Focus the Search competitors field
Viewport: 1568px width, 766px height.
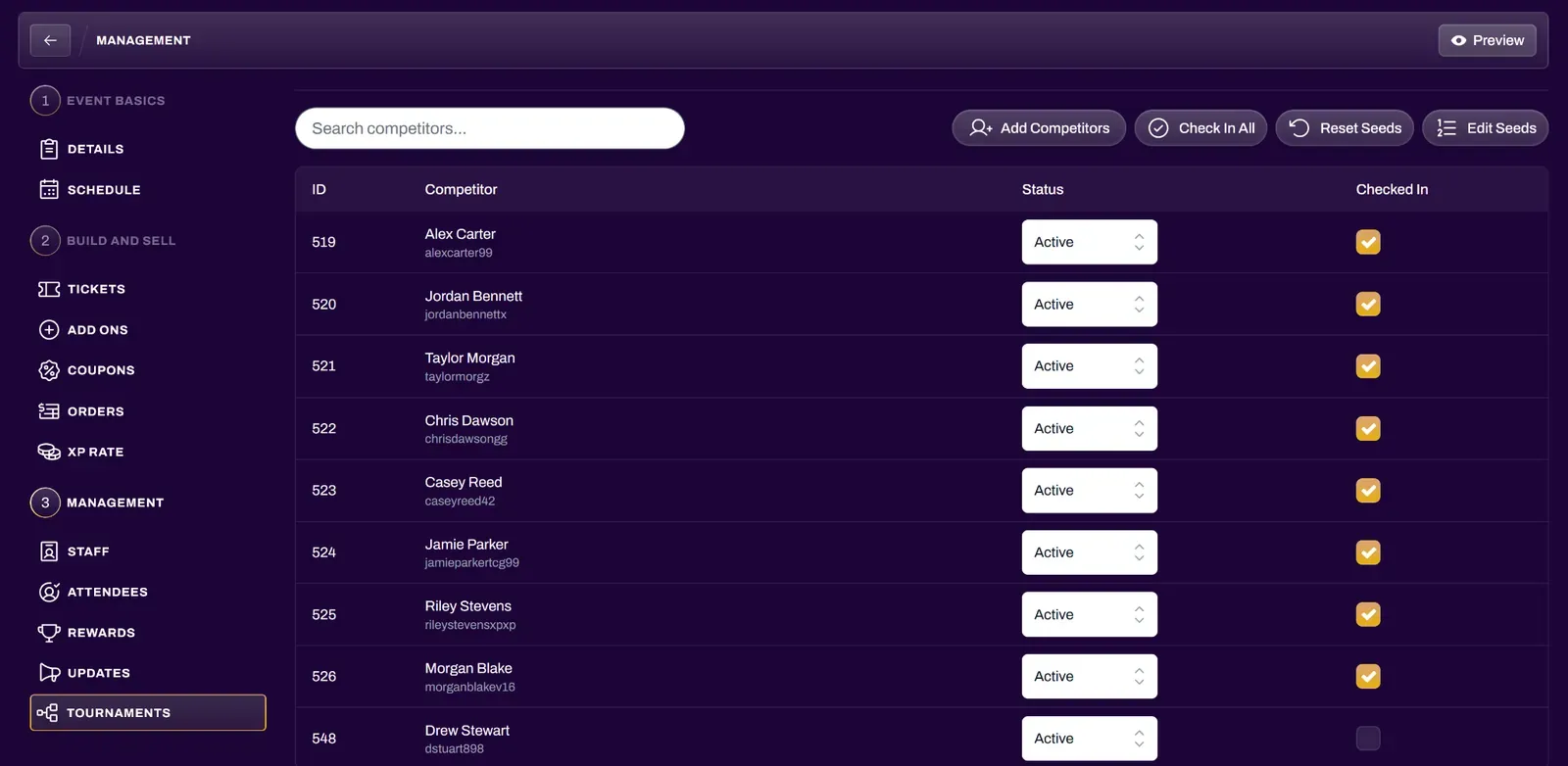pos(490,128)
